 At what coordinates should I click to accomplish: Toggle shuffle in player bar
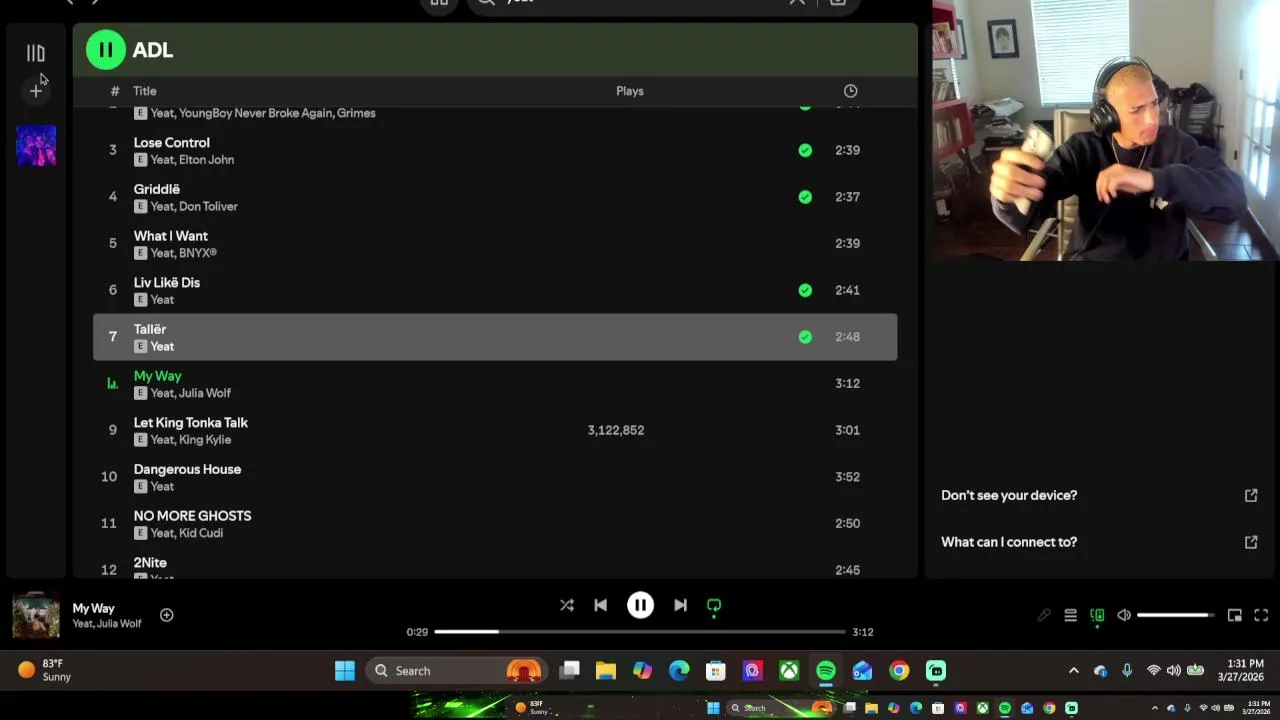coord(567,605)
